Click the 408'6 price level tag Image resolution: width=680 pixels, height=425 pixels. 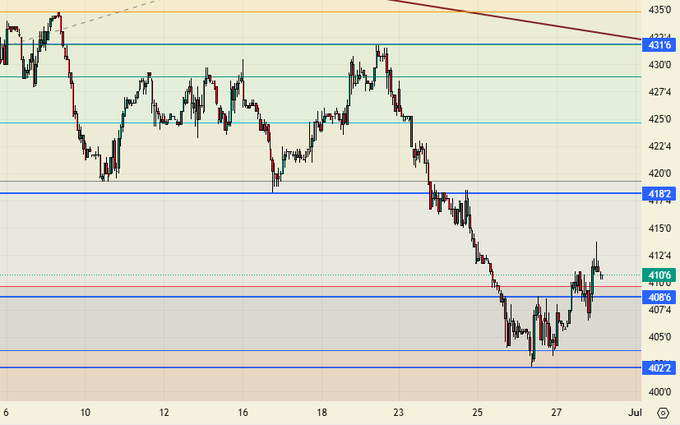(660, 297)
